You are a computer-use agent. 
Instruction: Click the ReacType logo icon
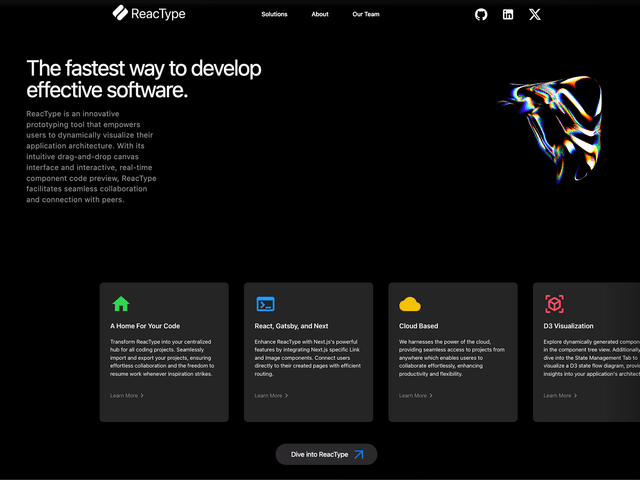click(x=120, y=13)
